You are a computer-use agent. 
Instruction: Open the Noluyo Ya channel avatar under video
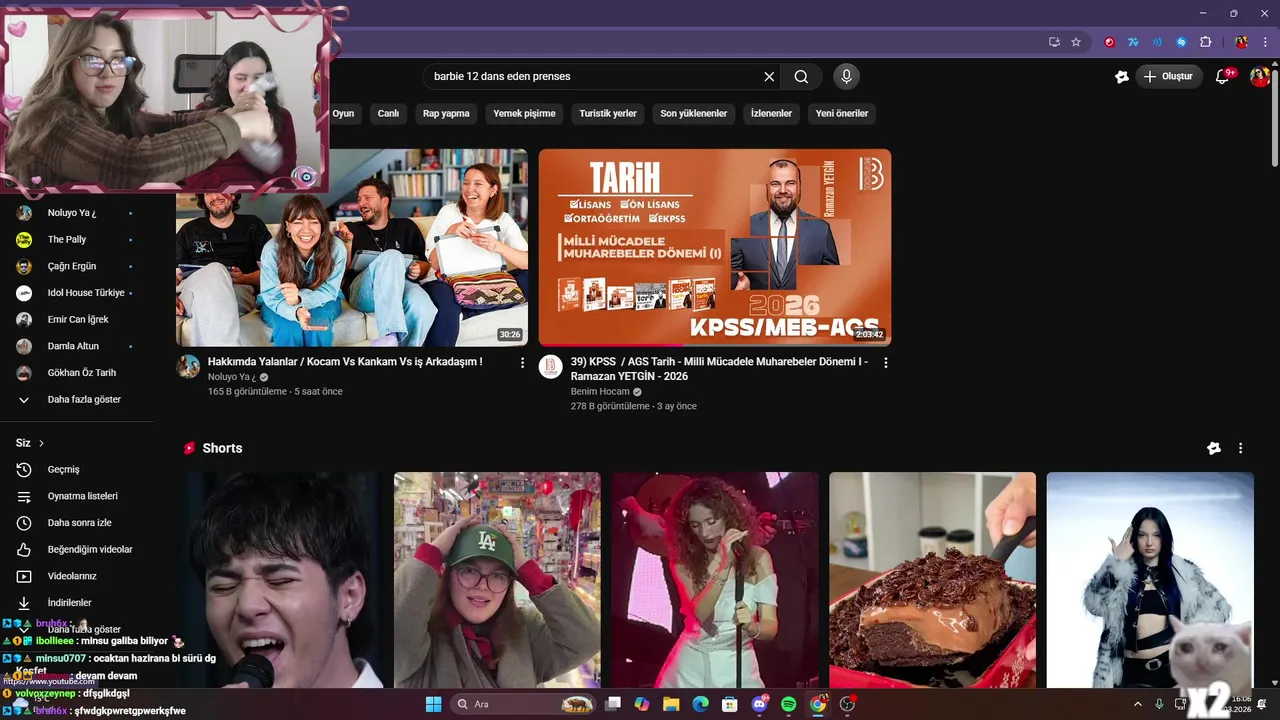pos(188,366)
